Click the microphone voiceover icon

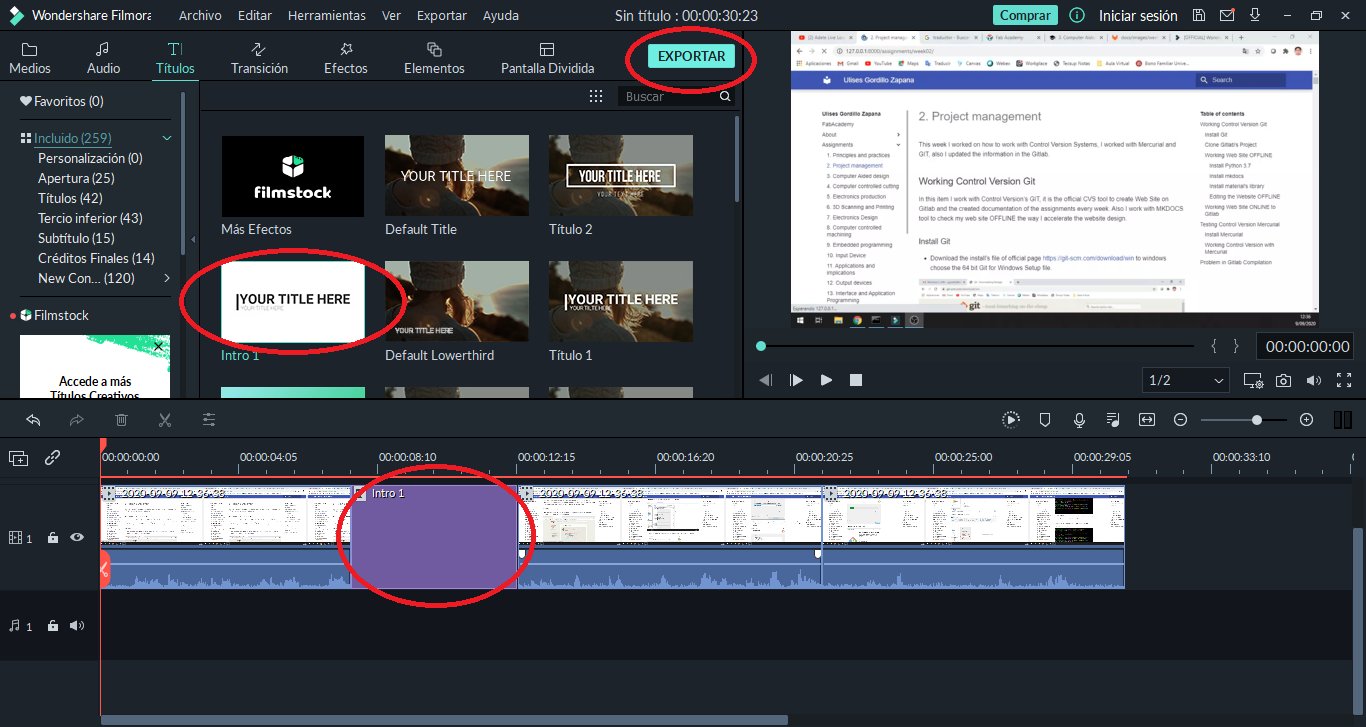(1079, 420)
